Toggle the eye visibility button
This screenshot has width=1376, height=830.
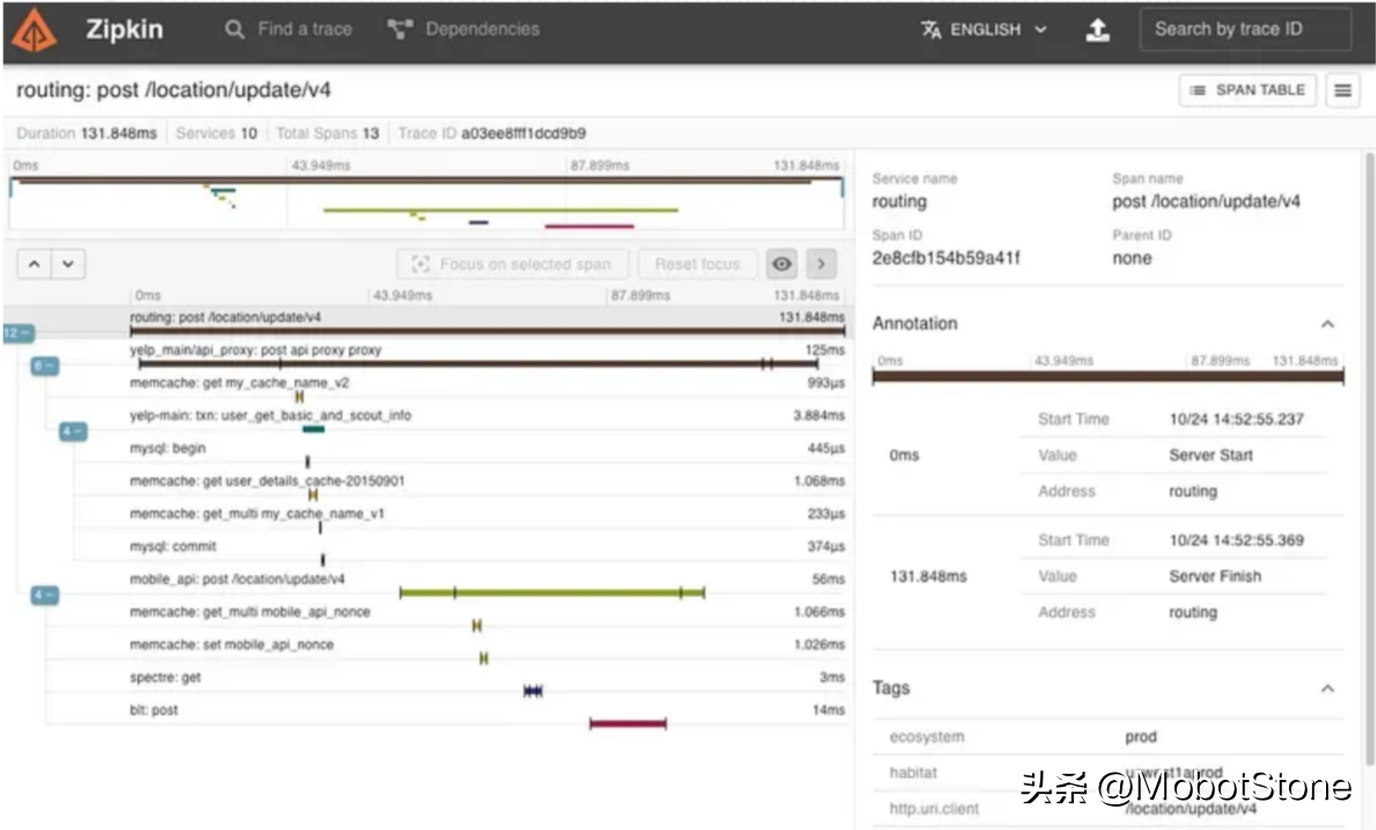(782, 264)
